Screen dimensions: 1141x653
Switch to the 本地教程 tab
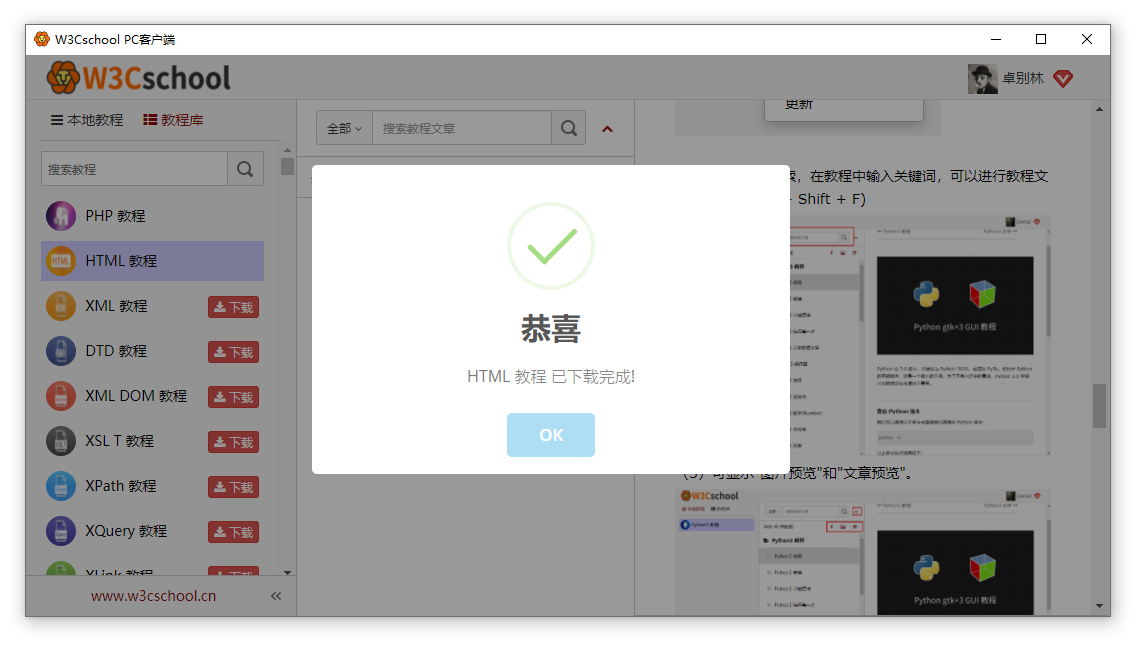(87, 120)
